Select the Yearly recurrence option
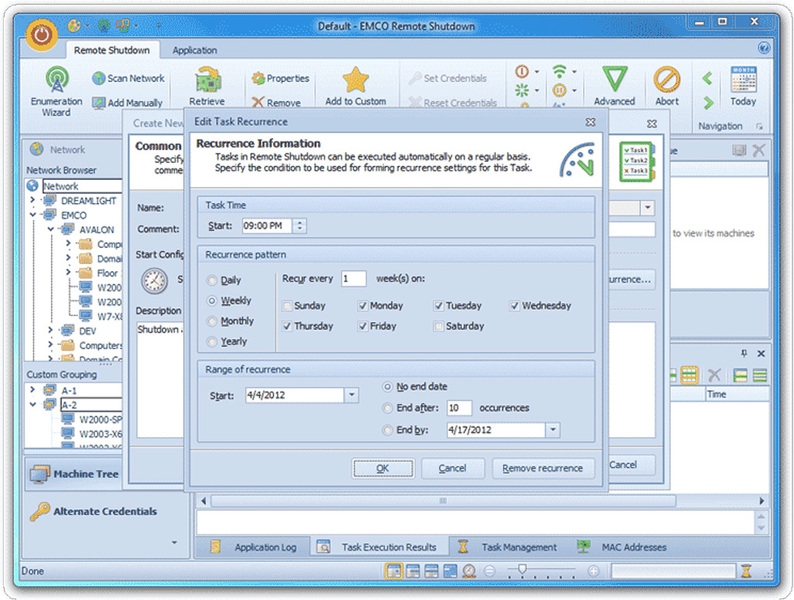The height and width of the screenshot is (600, 794). [227, 342]
